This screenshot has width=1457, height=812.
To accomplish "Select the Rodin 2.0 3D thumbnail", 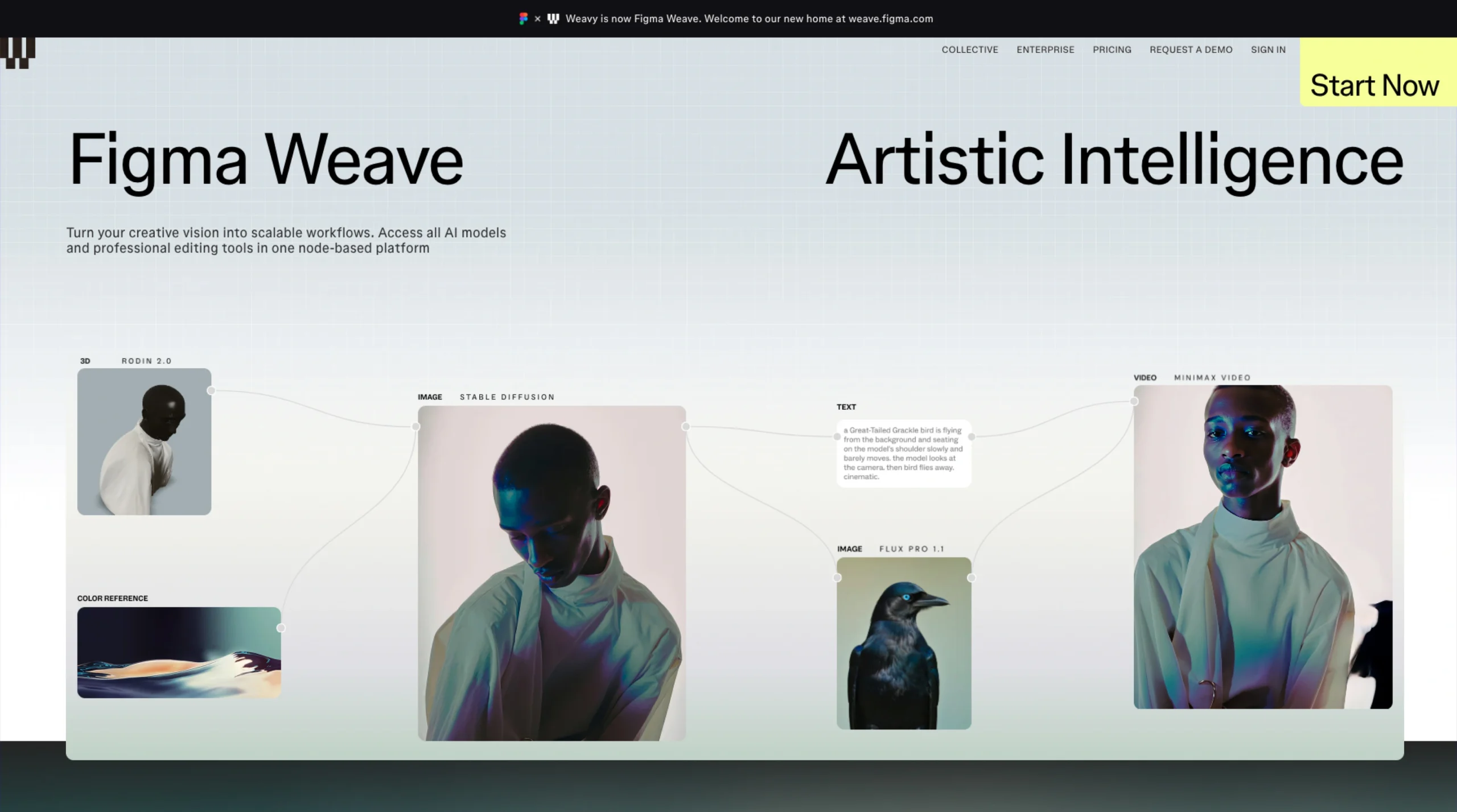I will pos(144,442).
